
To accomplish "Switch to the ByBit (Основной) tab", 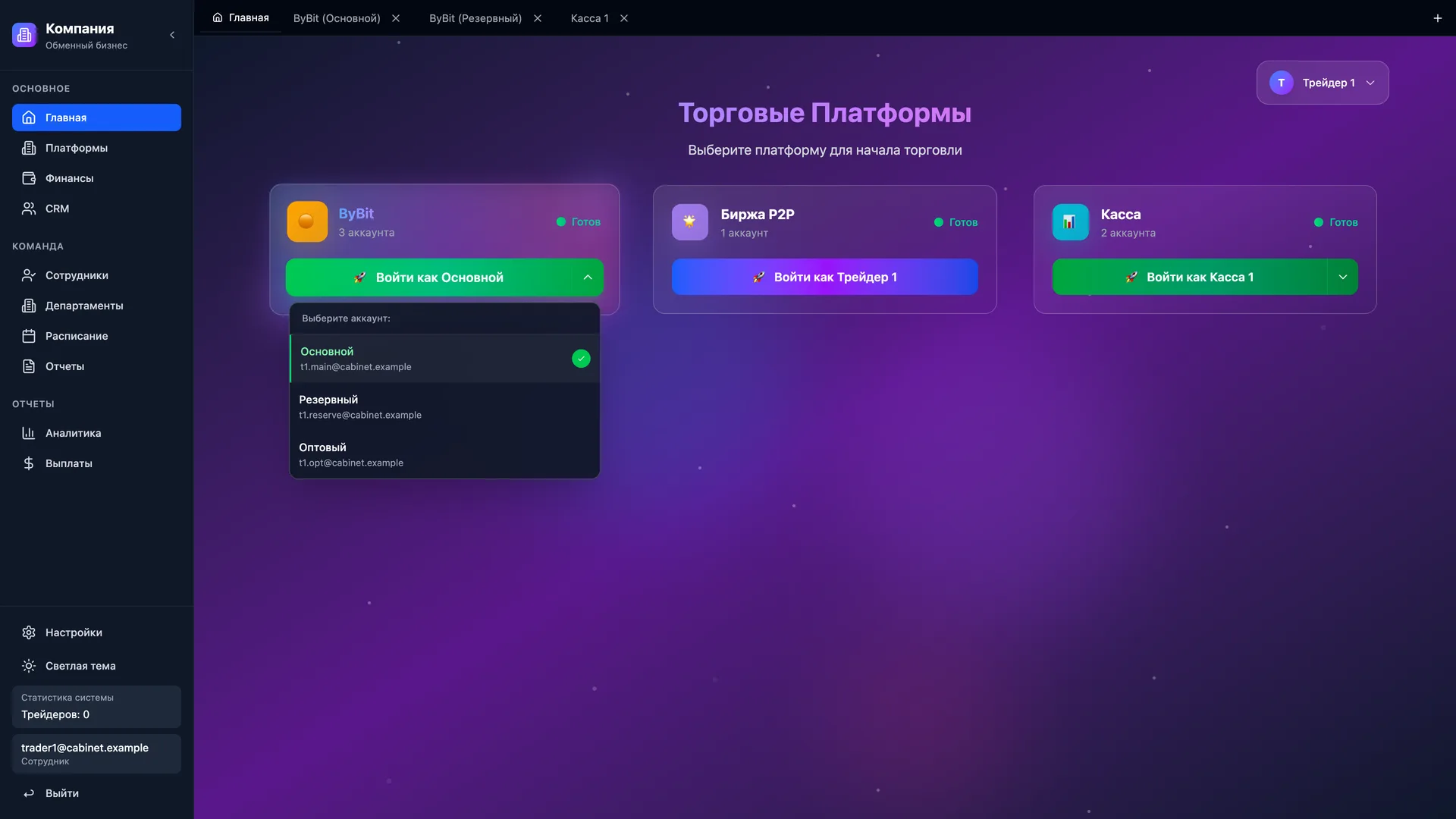I will coord(337,18).
